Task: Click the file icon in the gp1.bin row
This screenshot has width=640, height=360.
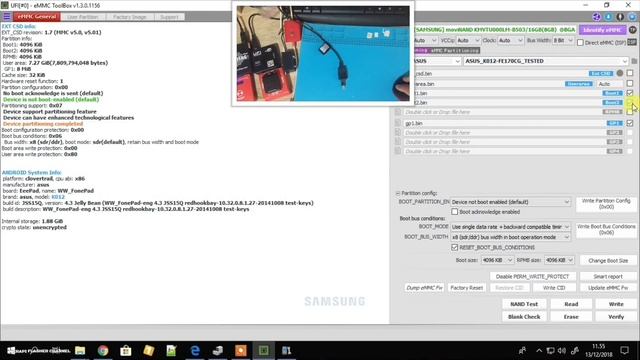Action: pos(398,123)
